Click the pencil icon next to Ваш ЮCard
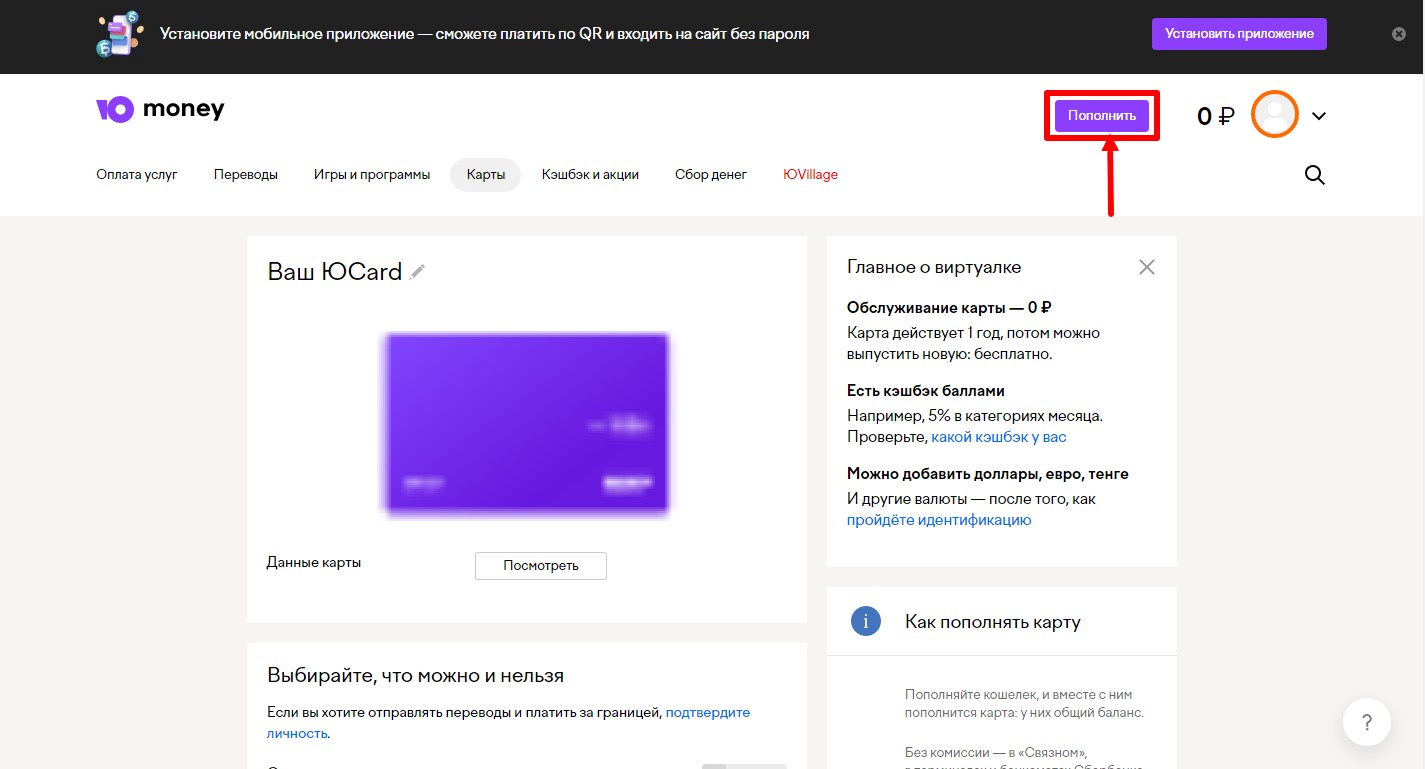 418,271
